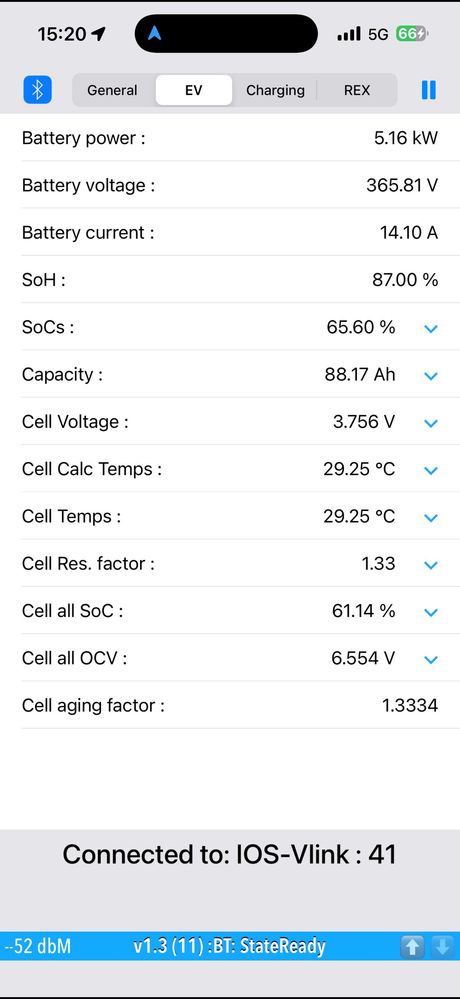Open the REX tab

[x=357, y=90]
